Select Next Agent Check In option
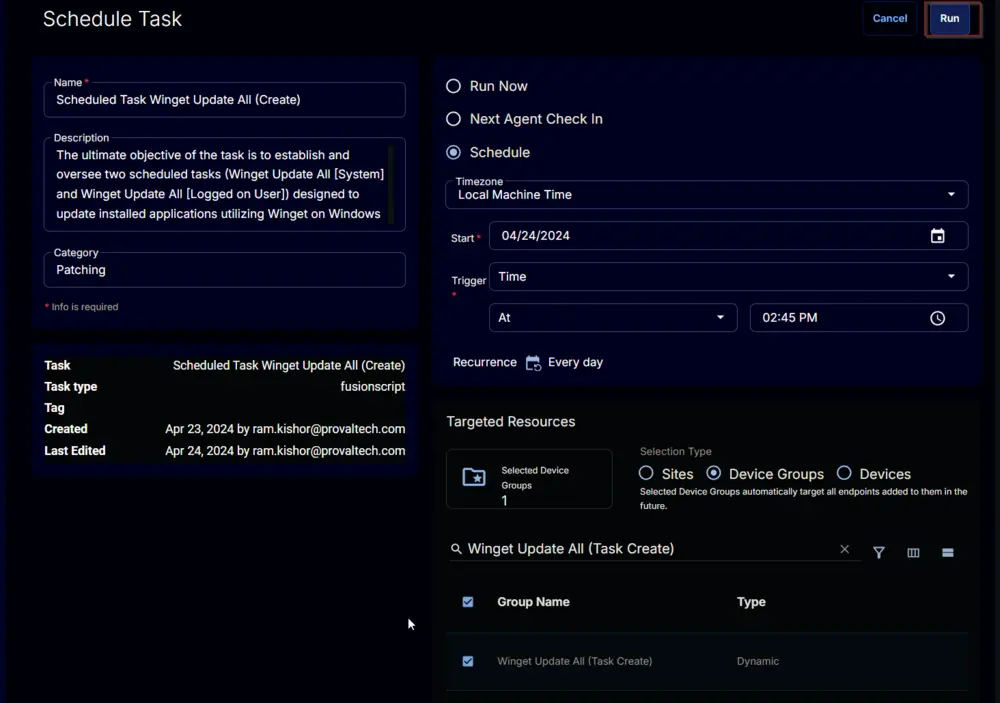 (453, 119)
